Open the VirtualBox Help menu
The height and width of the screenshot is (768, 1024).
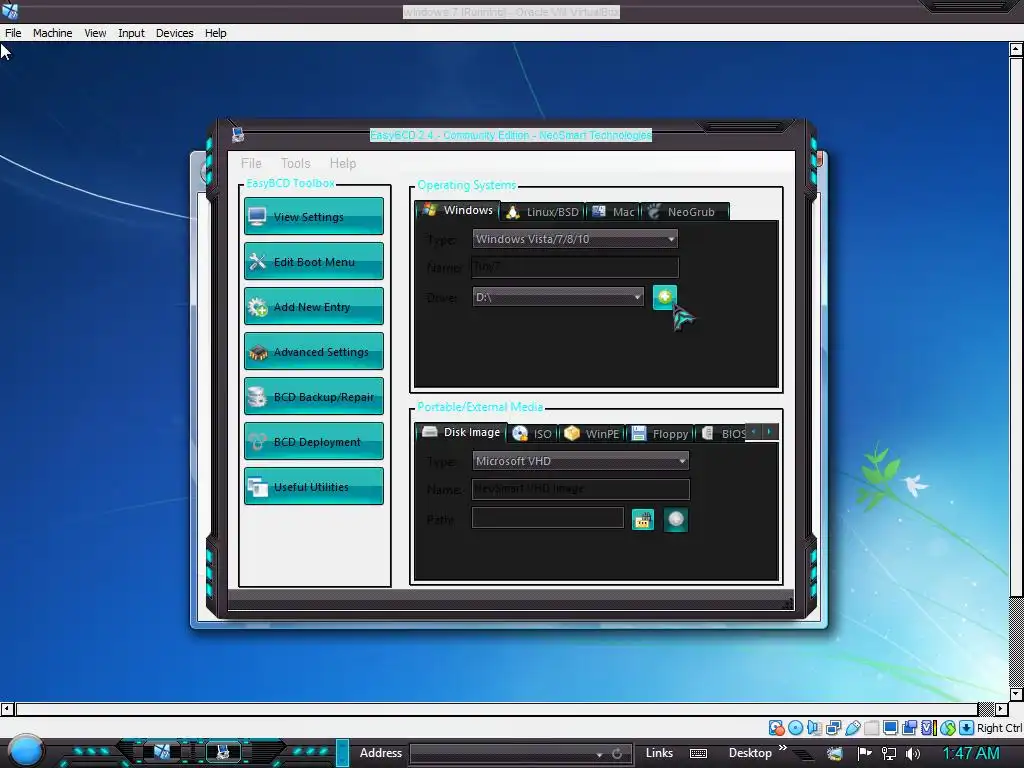(x=216, y=33)
